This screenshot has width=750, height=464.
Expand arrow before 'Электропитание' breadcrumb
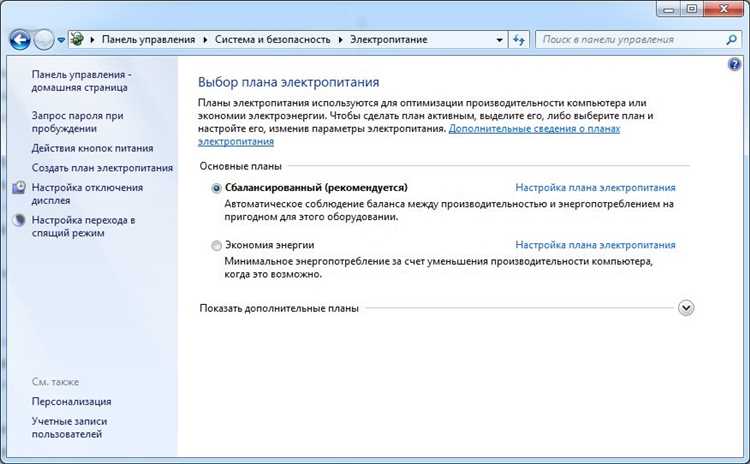[341, 40]
